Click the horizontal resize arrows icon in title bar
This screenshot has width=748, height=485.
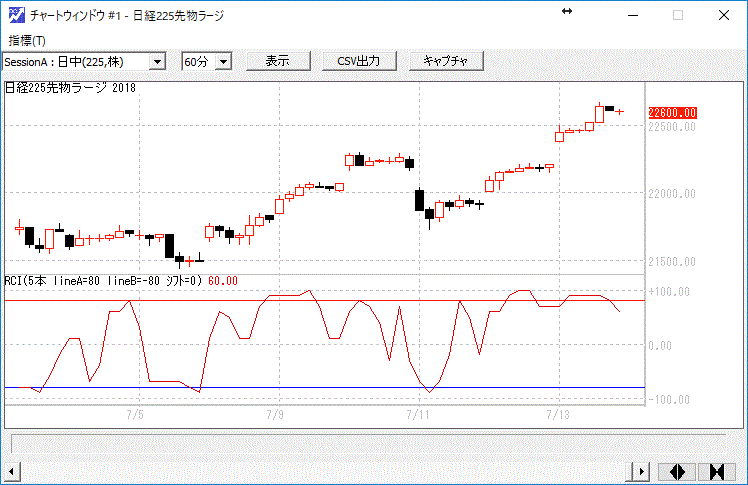point(567,11)
